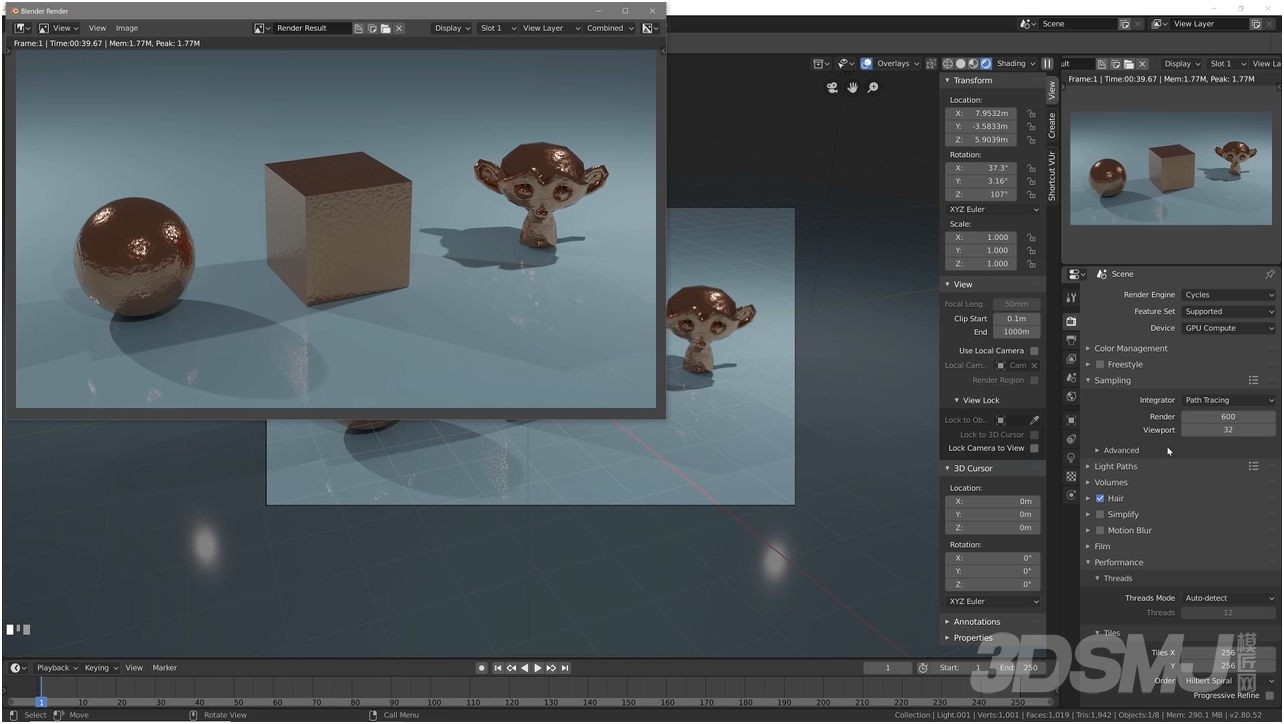Screen dimensions: 1284x724
Task: Play the animation forward
Action: click(x=538, y=668)
